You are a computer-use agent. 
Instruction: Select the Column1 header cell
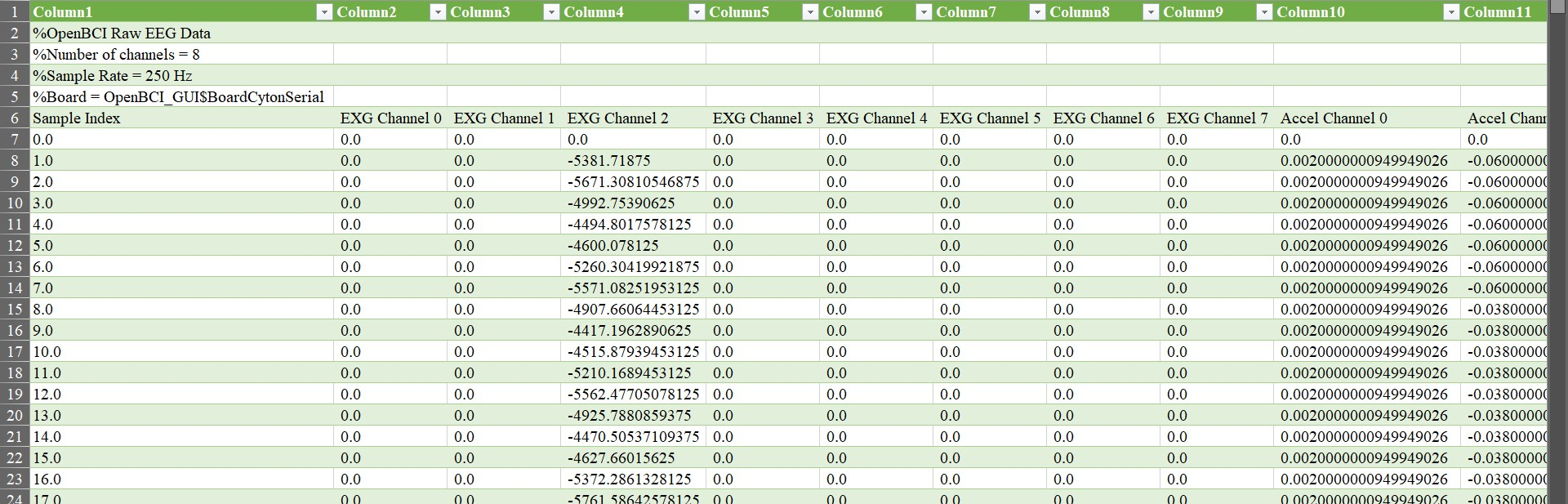point(181,11)
